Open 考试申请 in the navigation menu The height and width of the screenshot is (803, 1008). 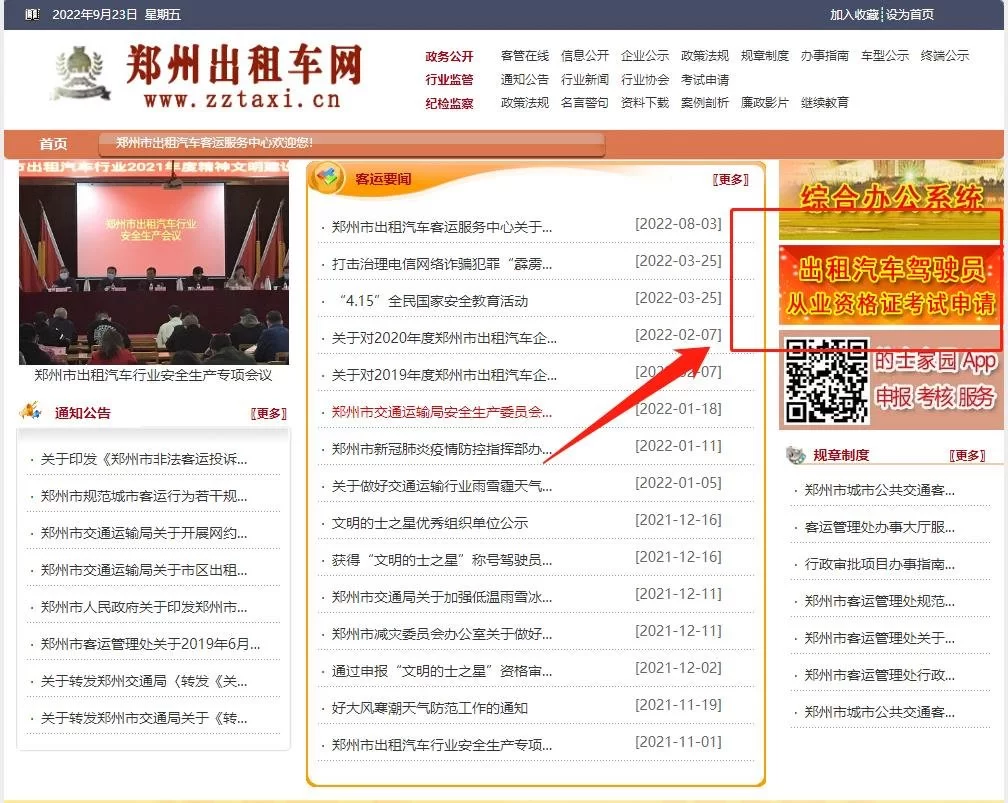click(x=705, y=80)
